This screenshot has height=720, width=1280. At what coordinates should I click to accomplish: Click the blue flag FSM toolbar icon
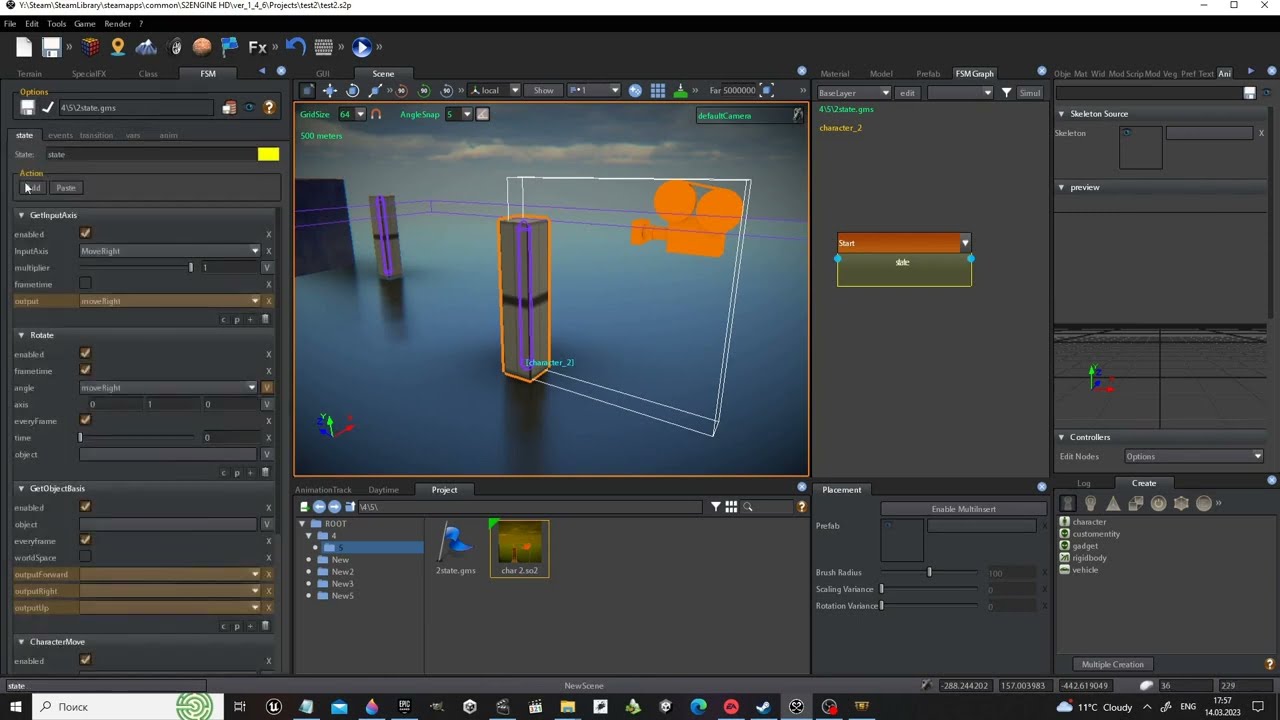[x=230, y=47]
